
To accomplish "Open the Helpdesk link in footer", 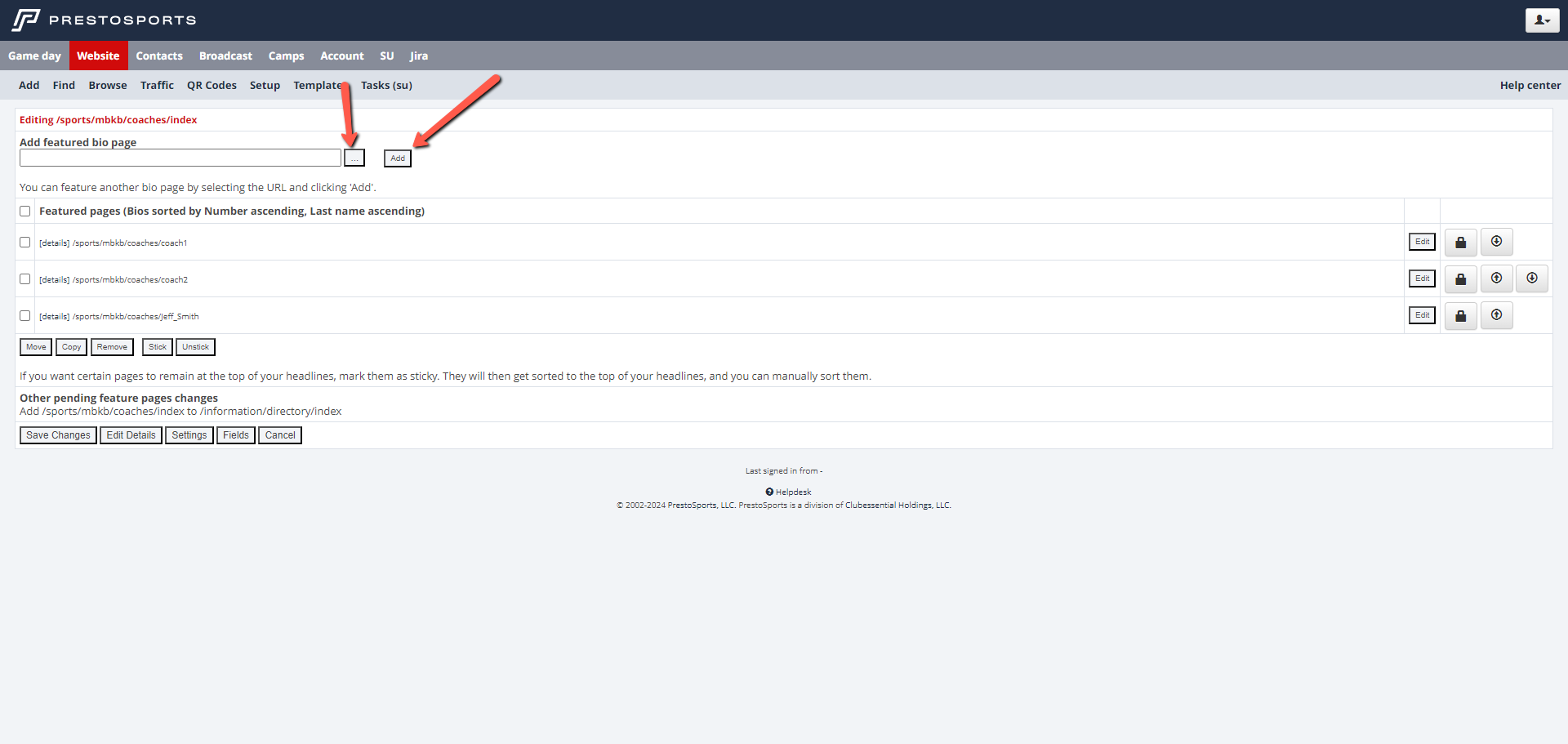I will (793, 492).
